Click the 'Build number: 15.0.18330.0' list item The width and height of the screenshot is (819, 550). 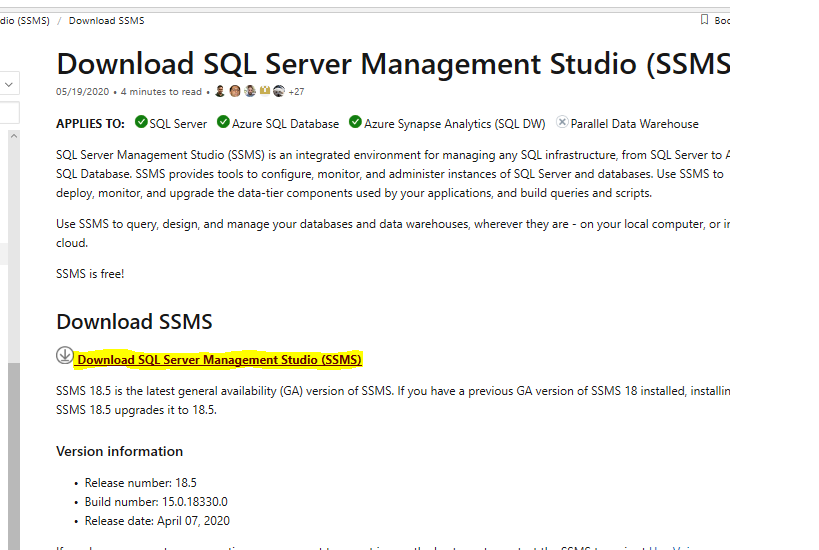(x=156, y=502)
